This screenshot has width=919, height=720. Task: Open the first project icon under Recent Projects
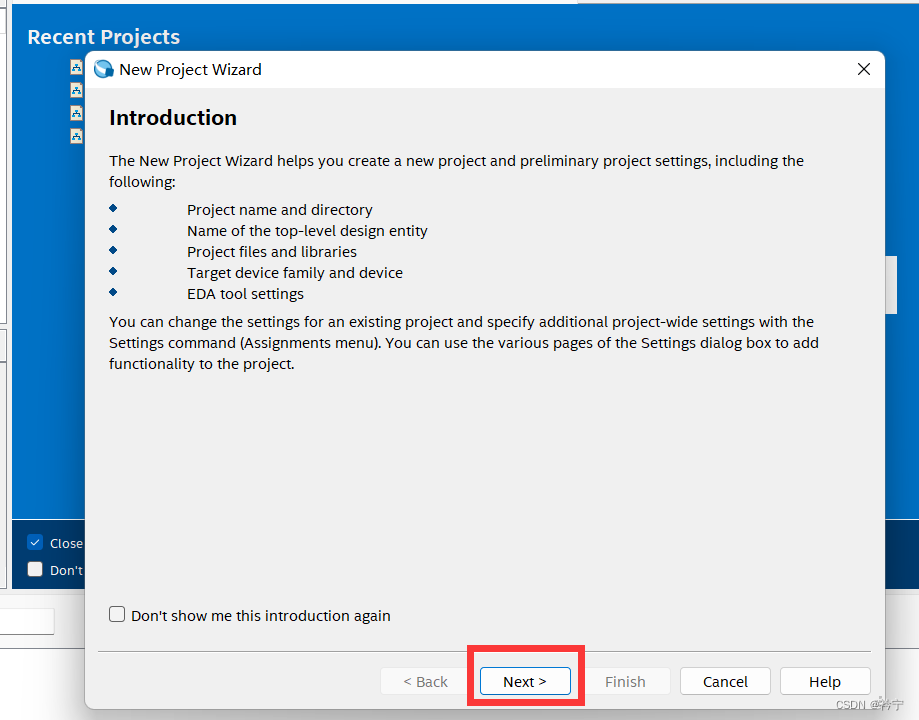76,67
